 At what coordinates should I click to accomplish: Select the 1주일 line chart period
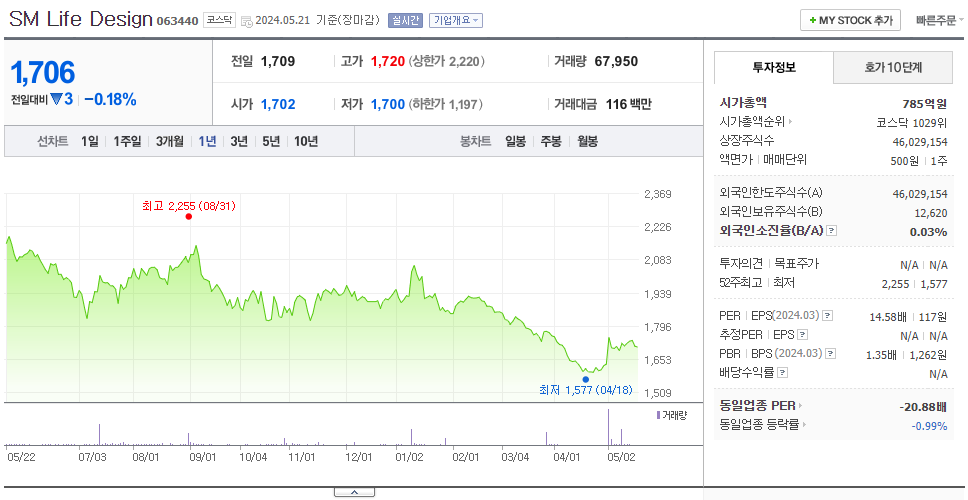click(x=127, y=141)
